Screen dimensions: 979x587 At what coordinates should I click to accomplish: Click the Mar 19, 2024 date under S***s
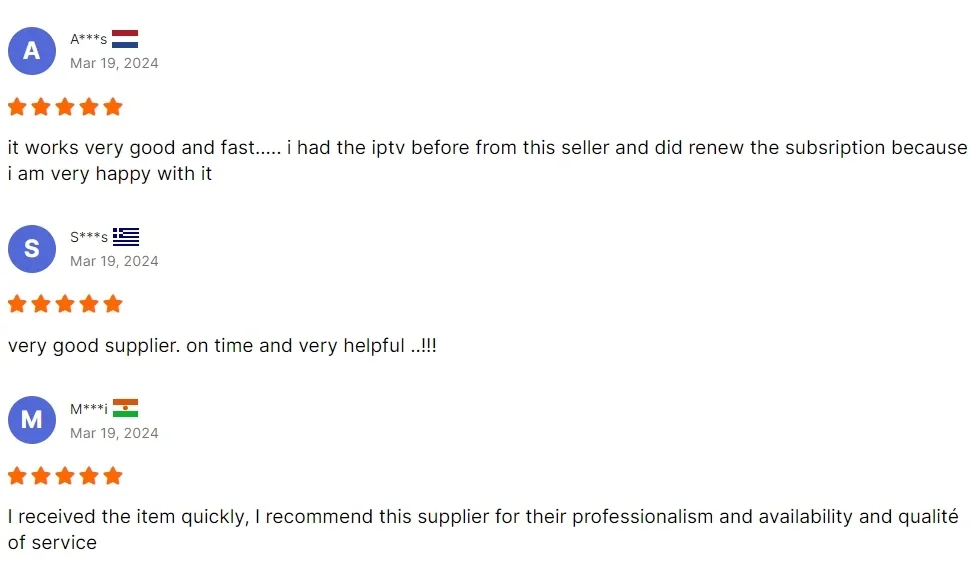(114, 261)
